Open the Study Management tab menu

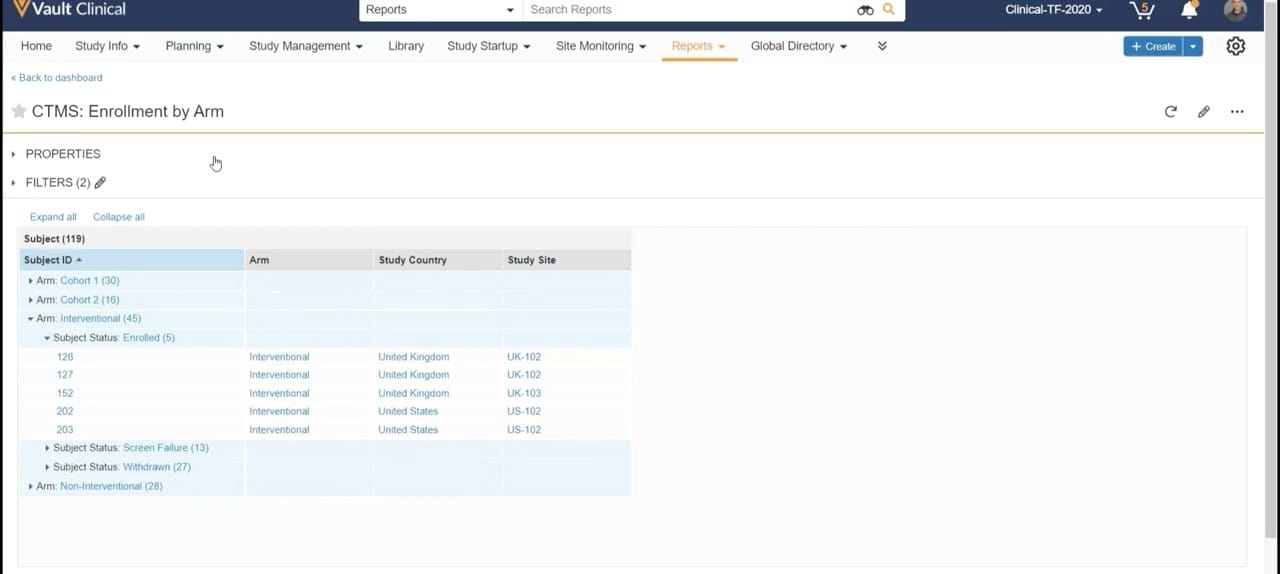pyautogui.click(x=306, y=46)
